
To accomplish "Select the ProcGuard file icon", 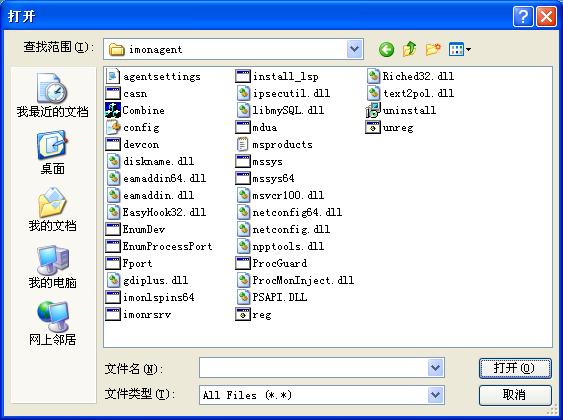I will [243, 263].
